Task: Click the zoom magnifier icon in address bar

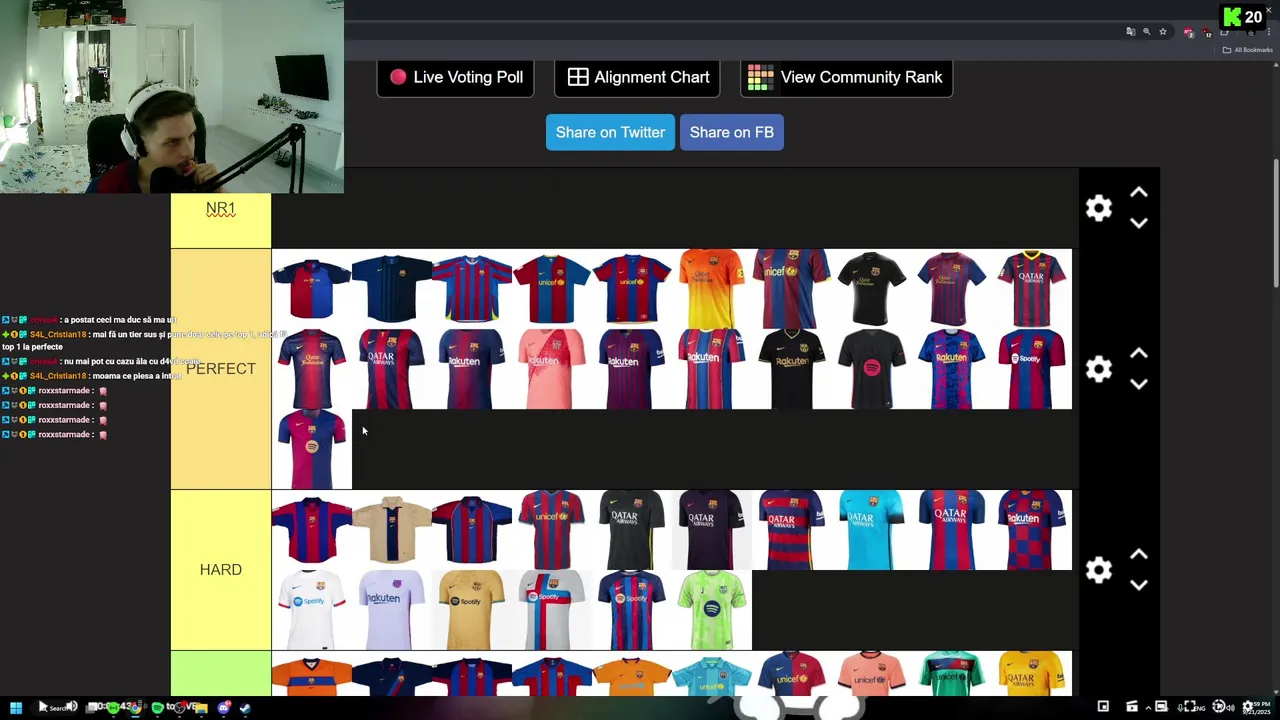Action: point(1147,32)
